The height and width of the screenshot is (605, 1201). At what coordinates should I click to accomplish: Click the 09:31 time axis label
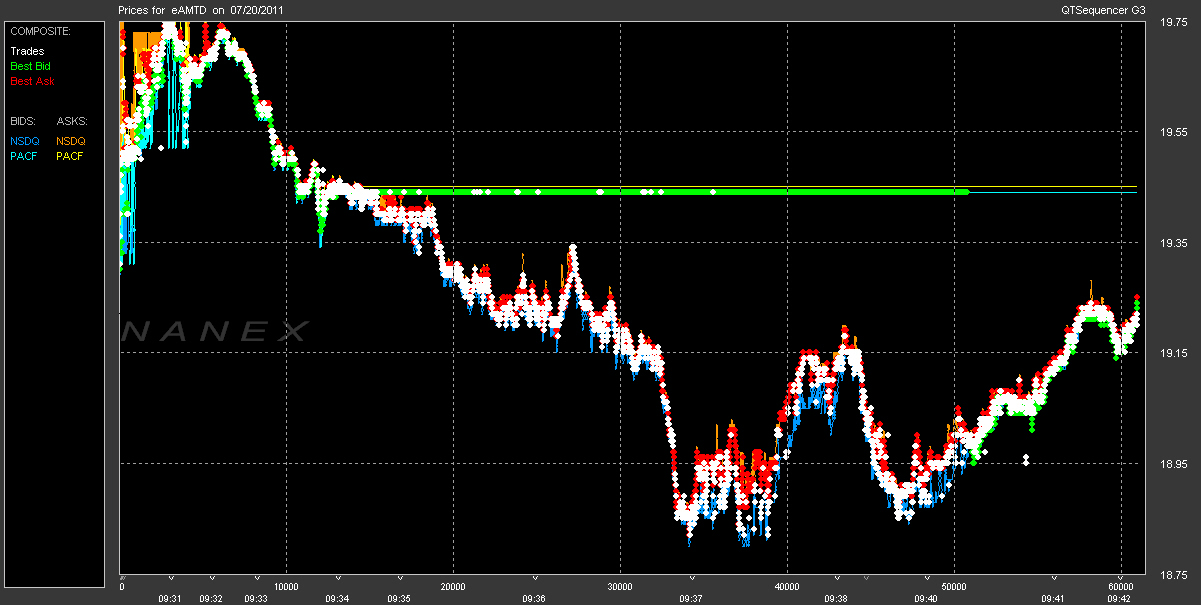pyautogui.click(x=171, y=598)
